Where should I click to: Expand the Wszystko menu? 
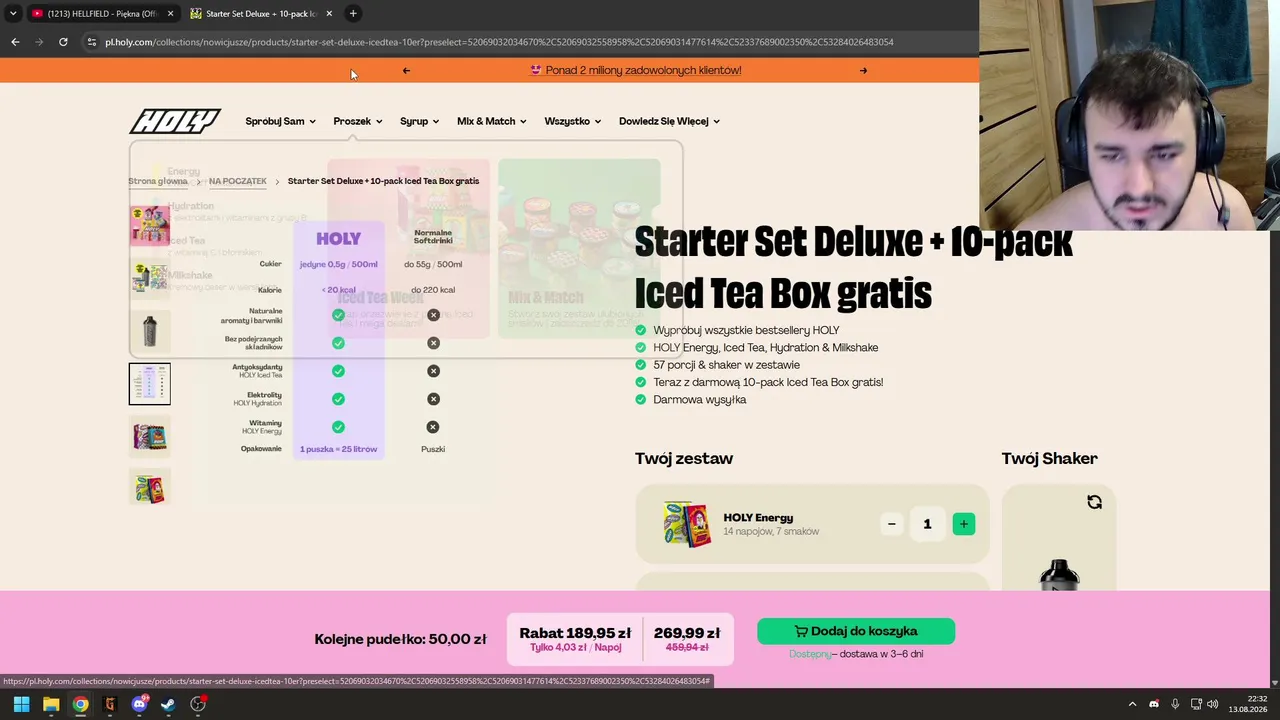(573, 121)
